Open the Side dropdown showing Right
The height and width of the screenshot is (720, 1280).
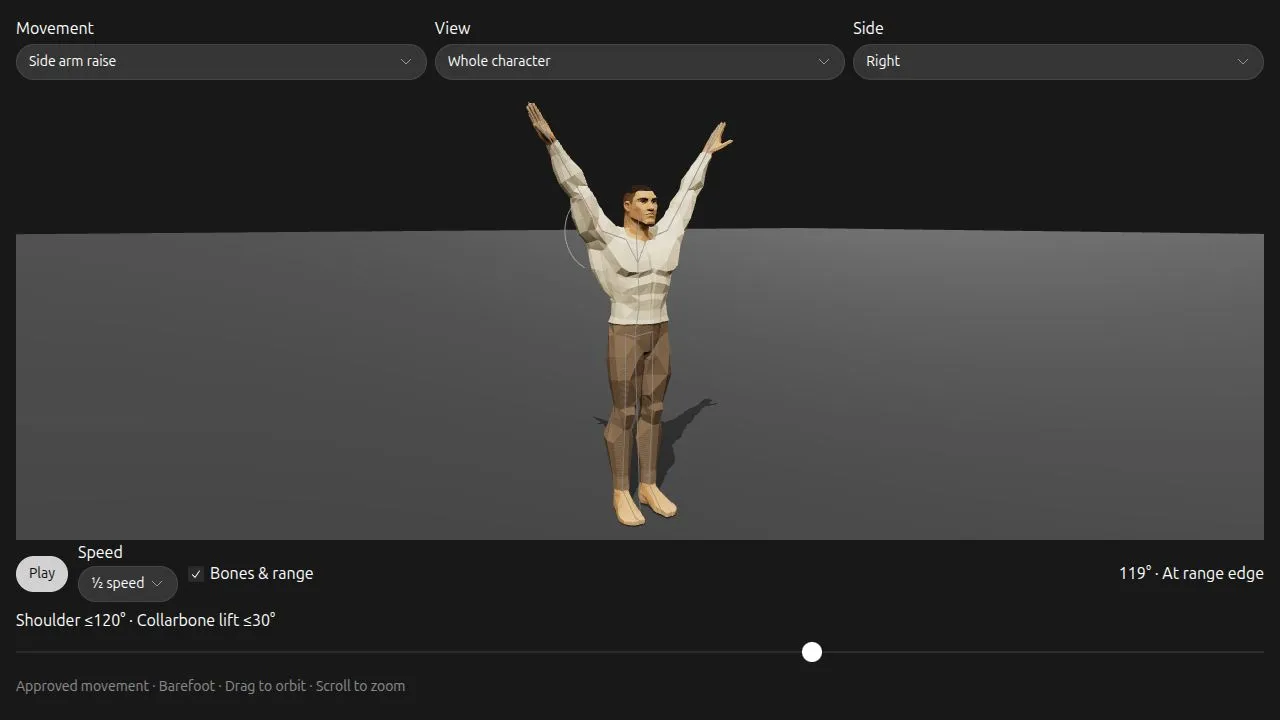[x=1058, y=61]
